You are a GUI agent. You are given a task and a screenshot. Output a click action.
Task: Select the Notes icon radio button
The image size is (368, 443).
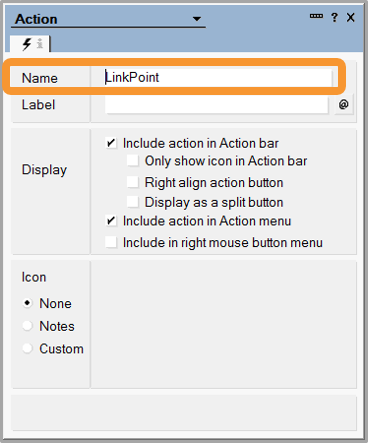point(27,326)
